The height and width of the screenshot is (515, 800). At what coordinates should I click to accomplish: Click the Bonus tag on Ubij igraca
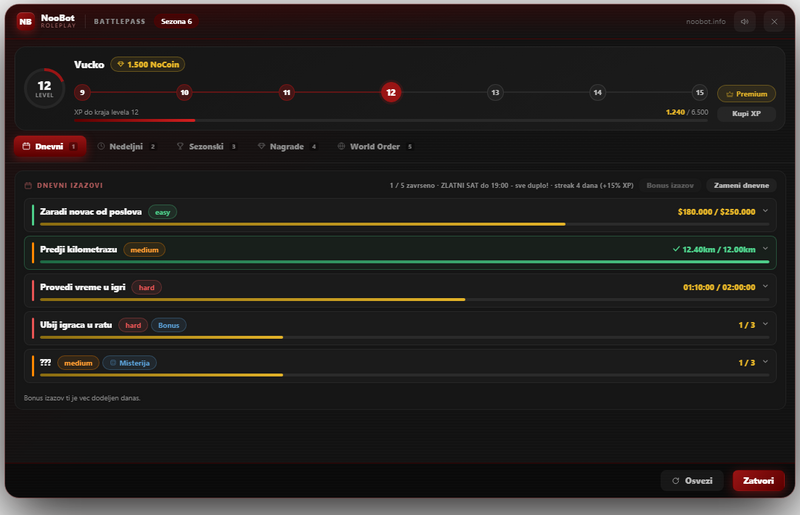(169, 326)
